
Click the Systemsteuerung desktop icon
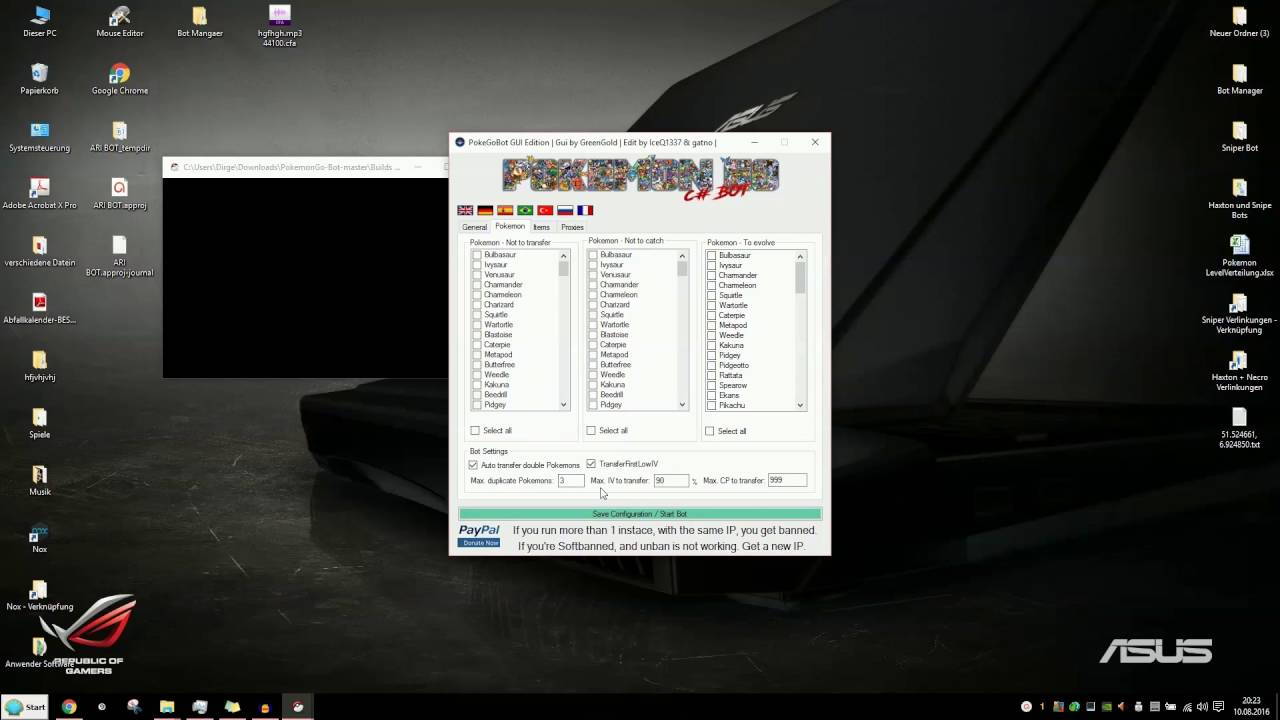pyautogui.click(x=39, y=137)
